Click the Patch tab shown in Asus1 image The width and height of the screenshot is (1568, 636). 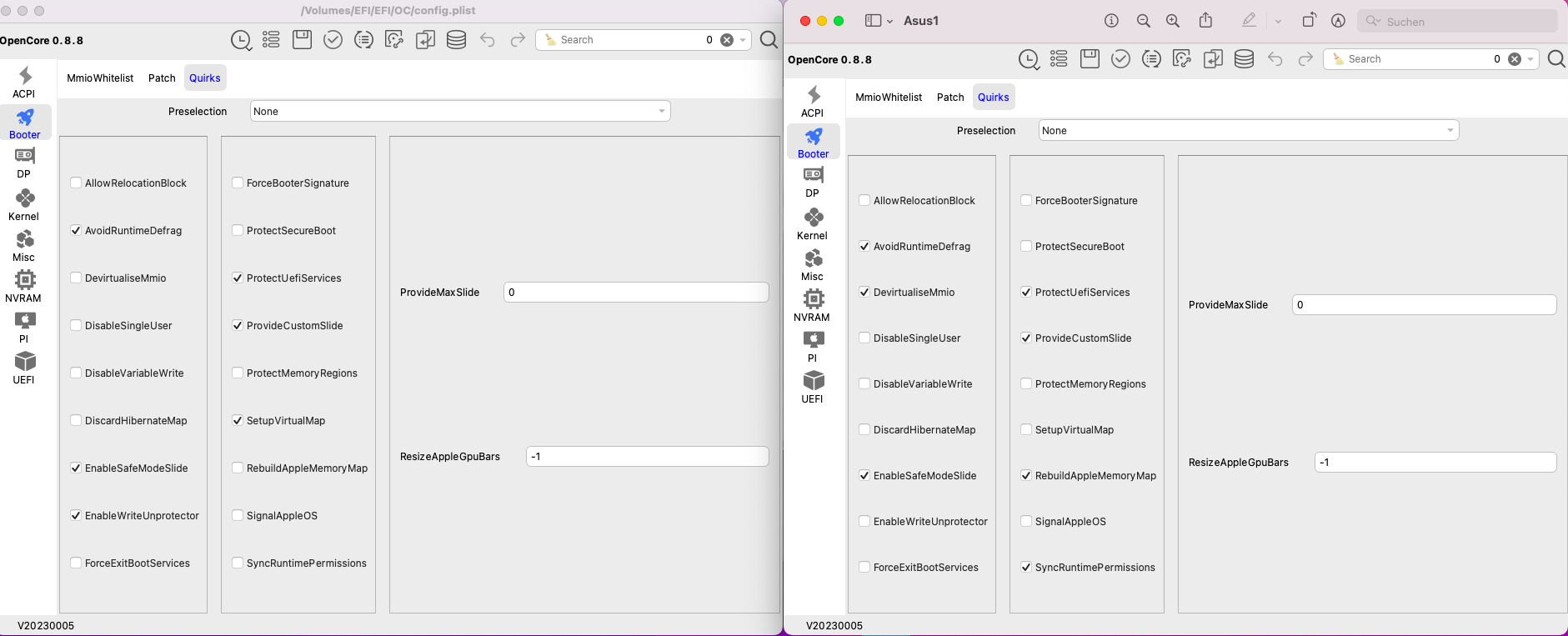950,98
